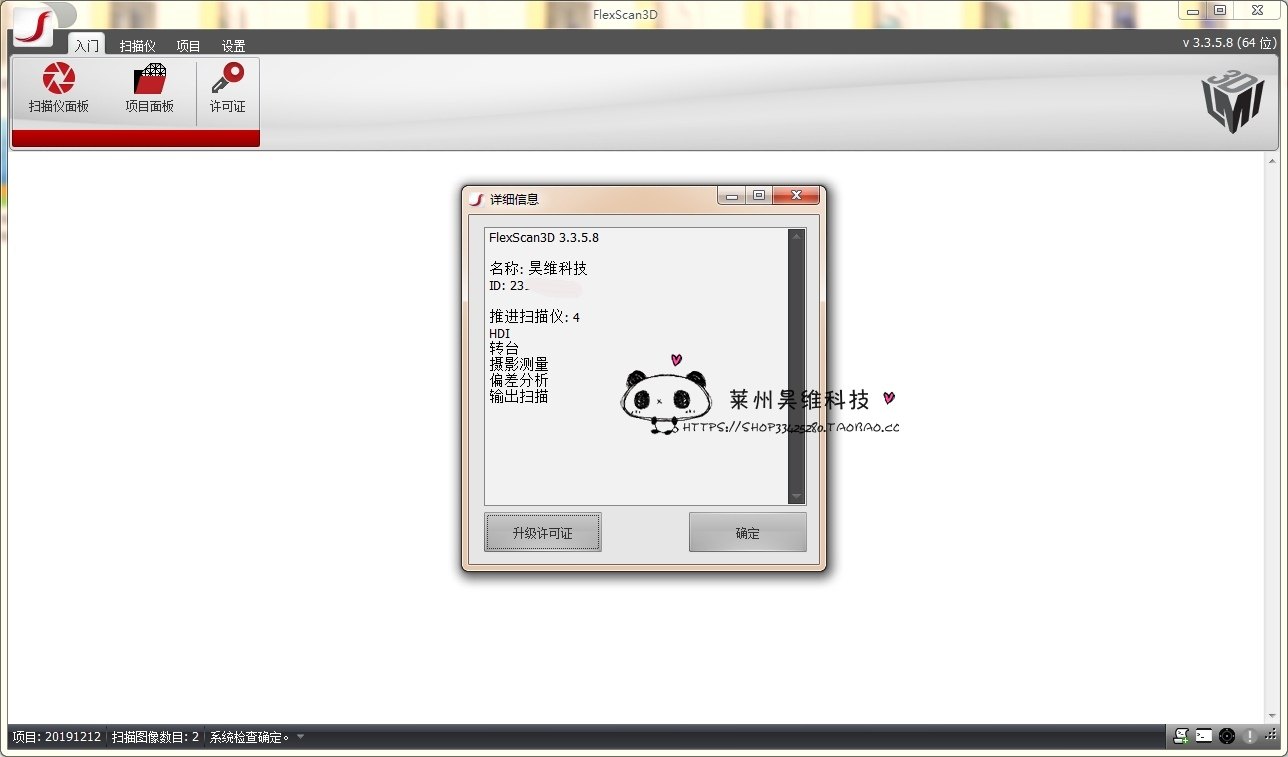This screenshot has height=757, width=1288.
Task: Close the 详细信息 dialog window
Action: [795, 196]
